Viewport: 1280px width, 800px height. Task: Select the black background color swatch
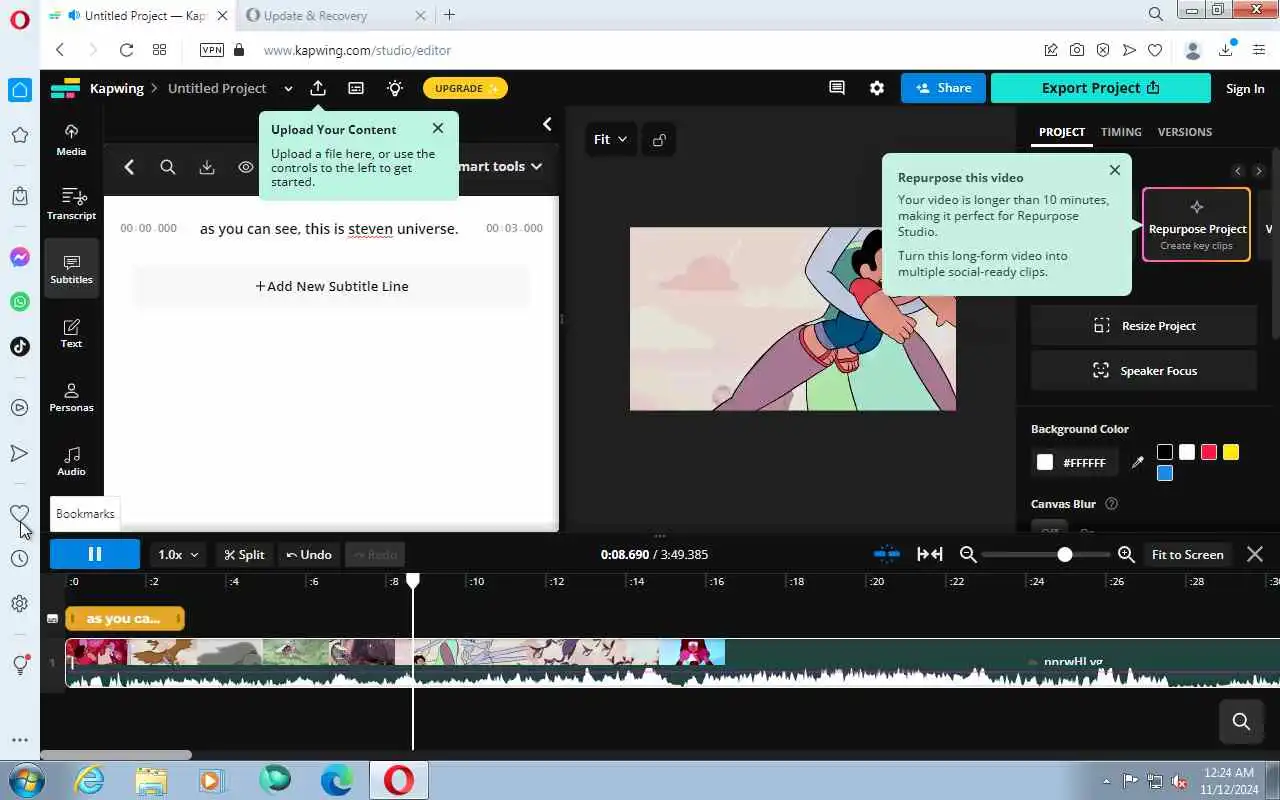point(1165,452)
